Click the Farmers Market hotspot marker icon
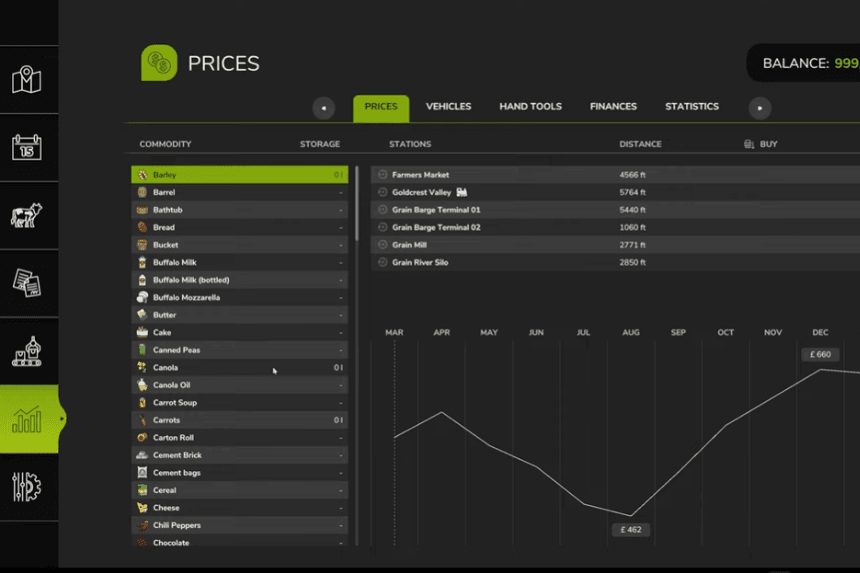The image size is (860, 573). click(x=382, y=175)
